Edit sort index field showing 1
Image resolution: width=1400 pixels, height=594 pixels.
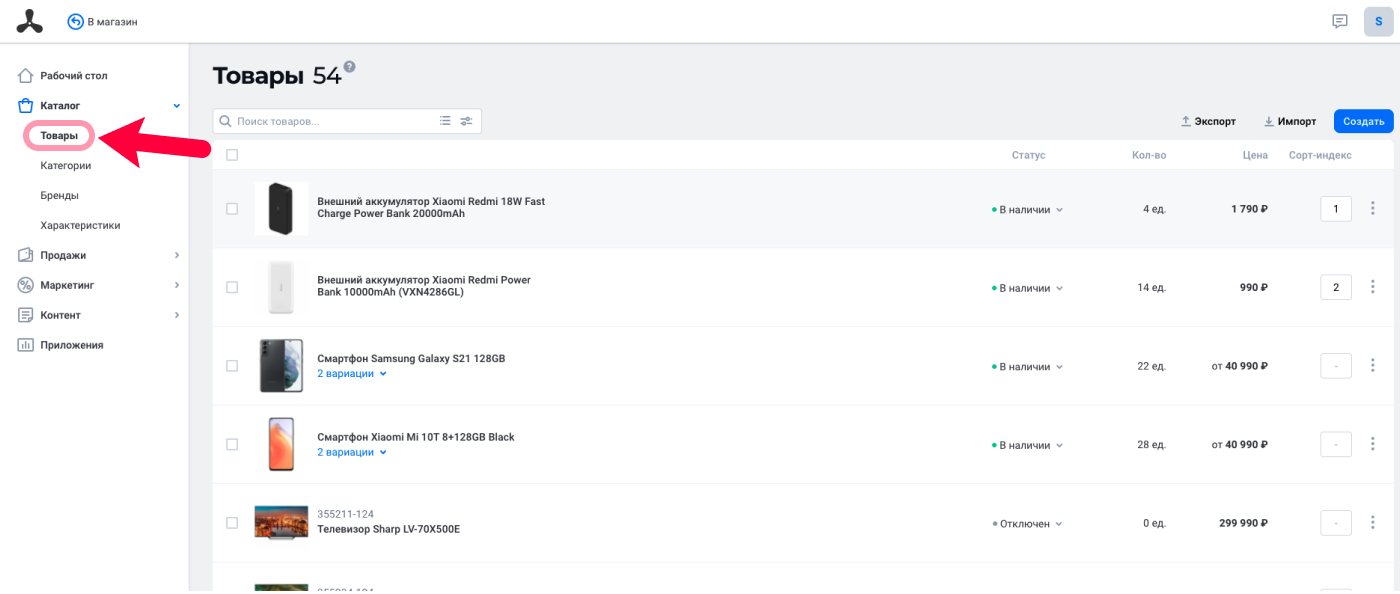point(1336,209)
